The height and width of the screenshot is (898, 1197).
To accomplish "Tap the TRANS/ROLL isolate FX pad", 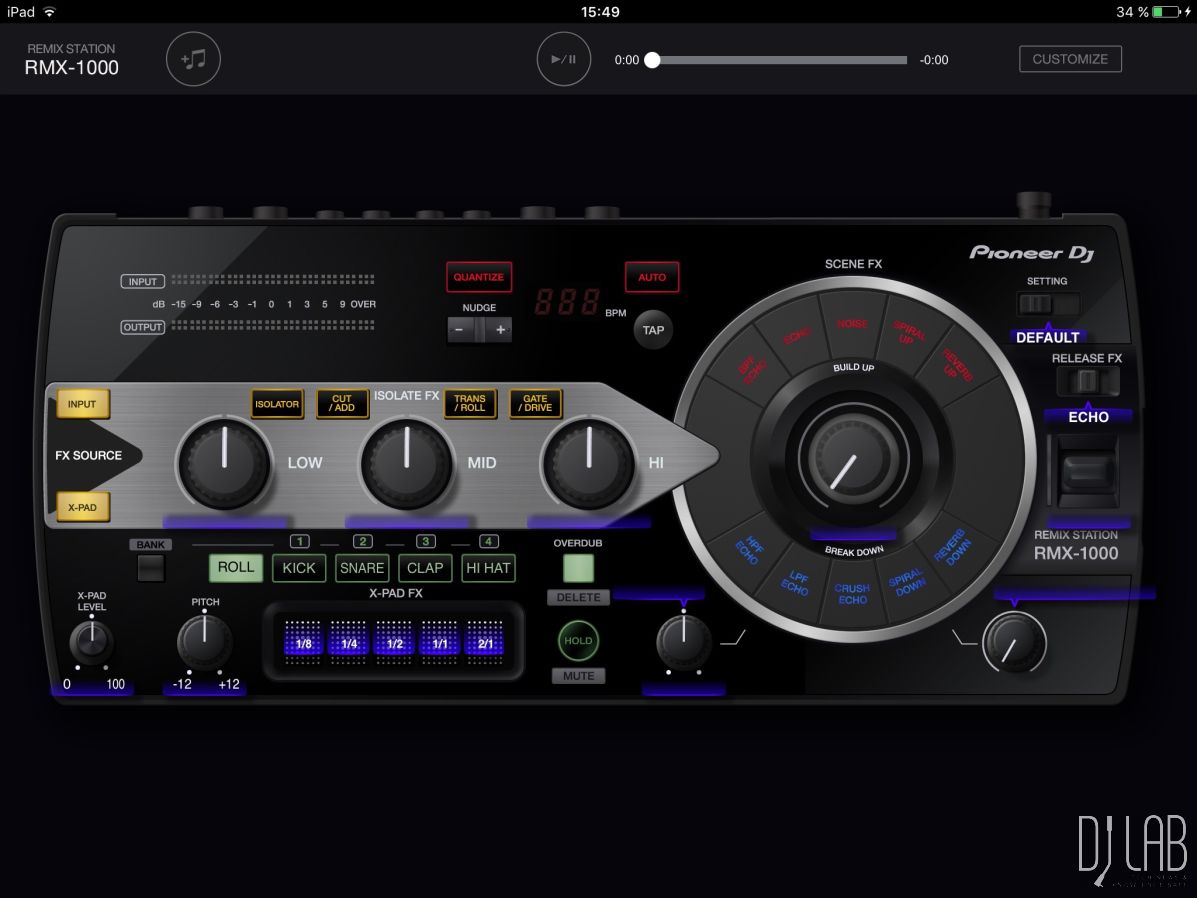I will pos(469,404).
